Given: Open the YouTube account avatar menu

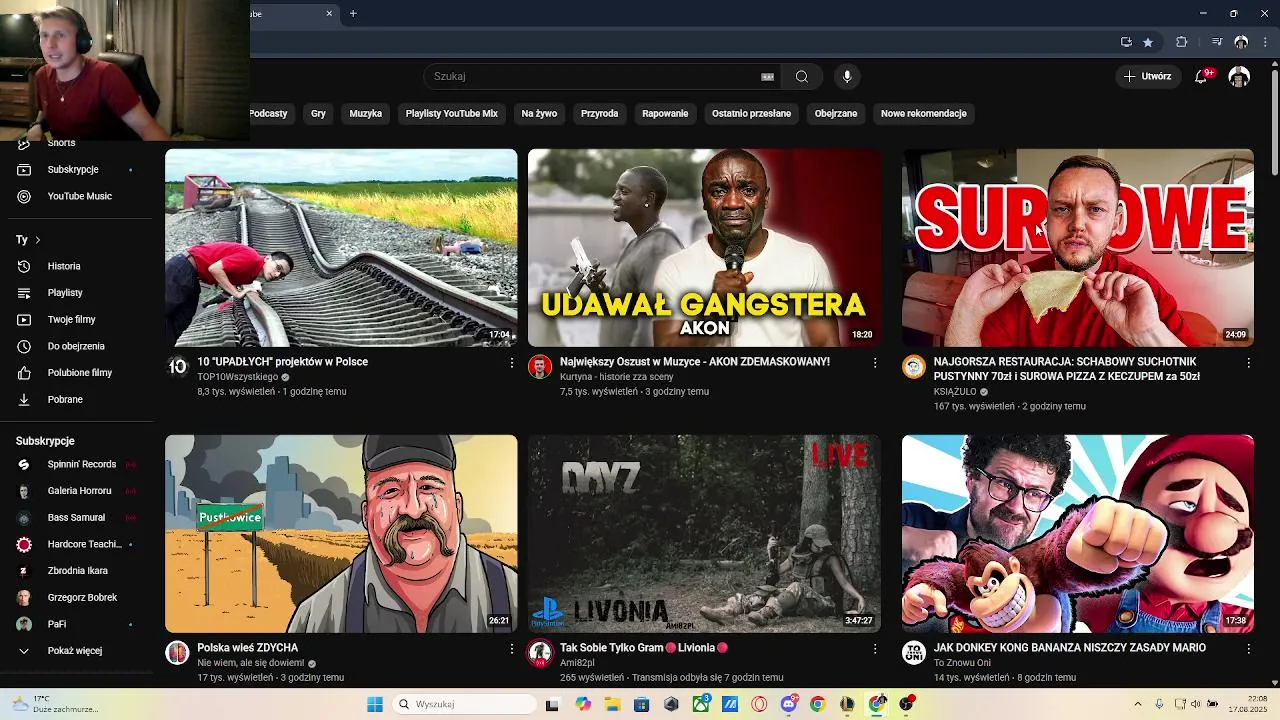Looking at the screenshot, I should pos(1239,76).
